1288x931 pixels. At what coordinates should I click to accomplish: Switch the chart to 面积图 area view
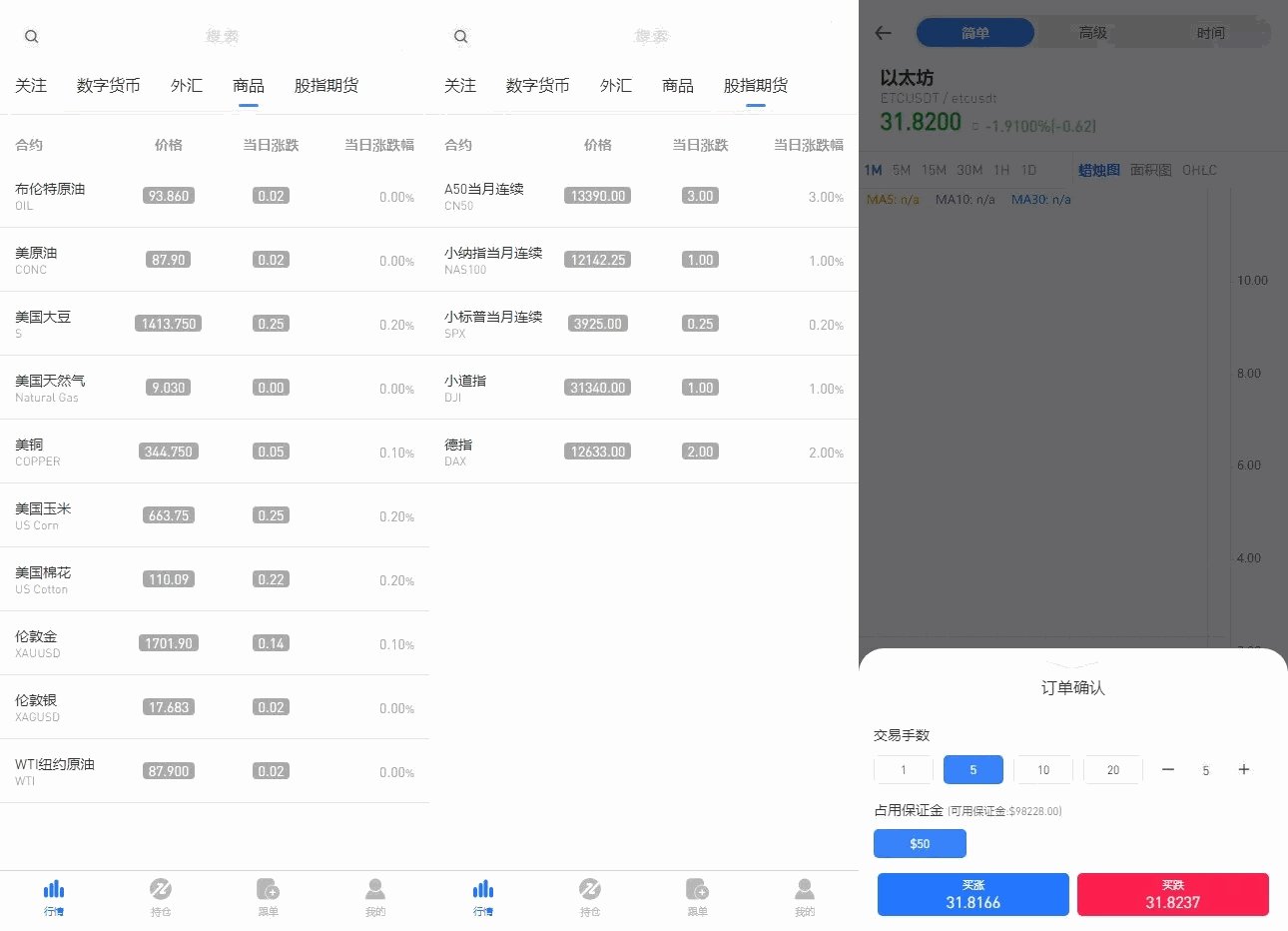(1150, 170)
